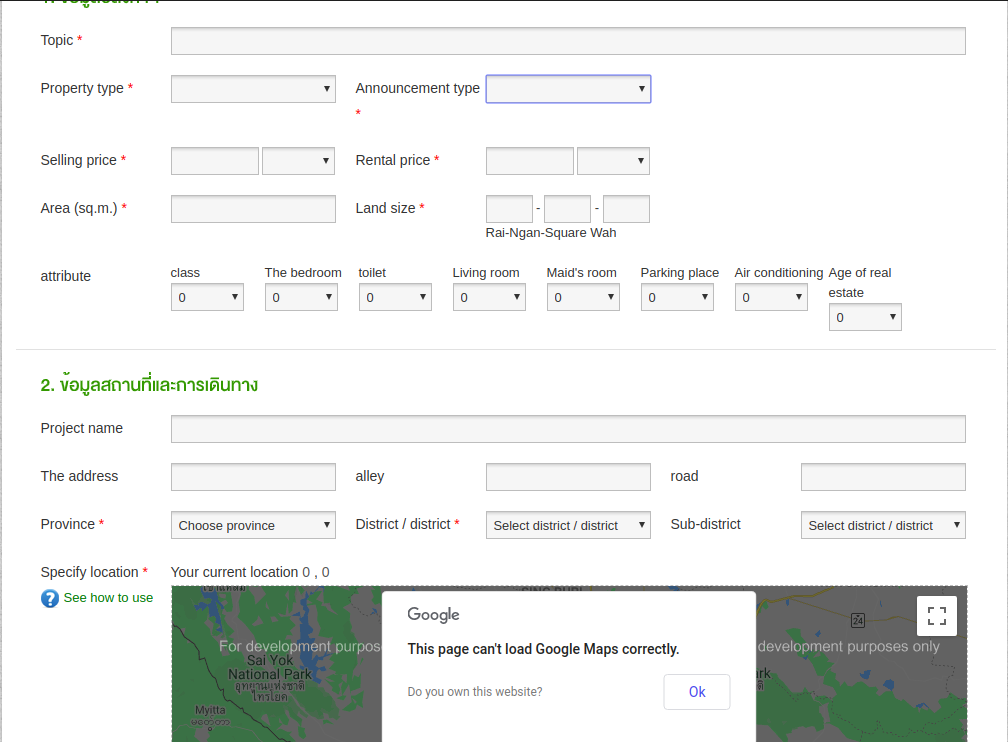1008x742 pixels.
Task: Focus the Topic text field
Action: coord(568,41)
